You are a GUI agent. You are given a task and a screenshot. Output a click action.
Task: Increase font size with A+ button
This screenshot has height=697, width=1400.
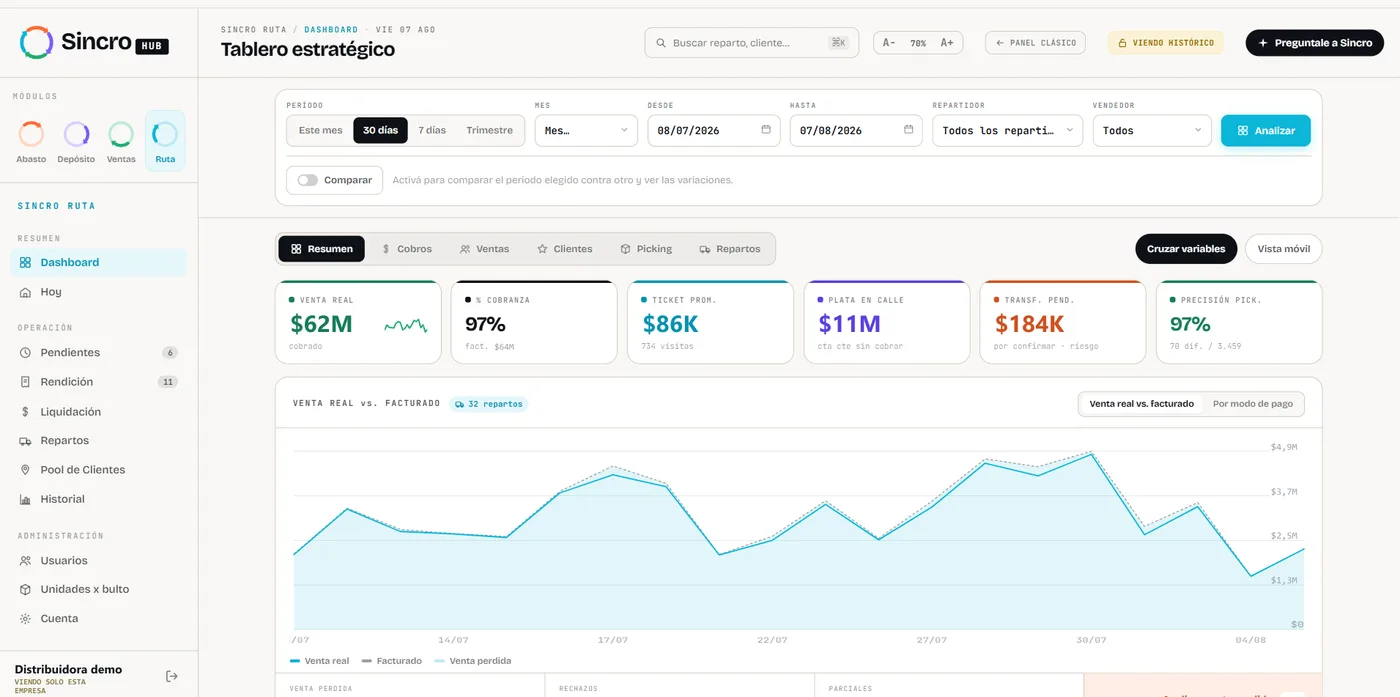pyautogui.click(x=947, y=43)
